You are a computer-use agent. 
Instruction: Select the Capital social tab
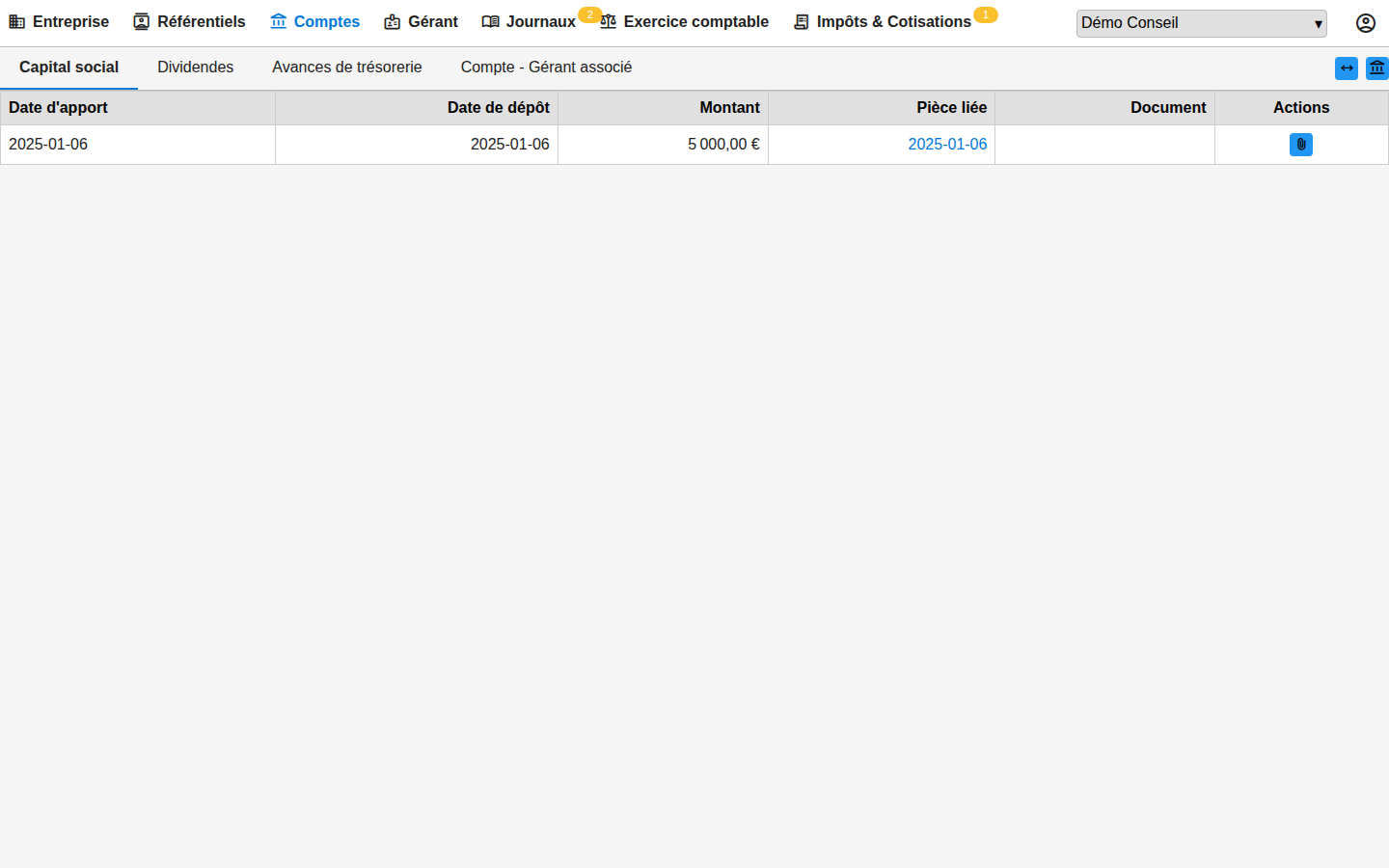pos(68,68)
